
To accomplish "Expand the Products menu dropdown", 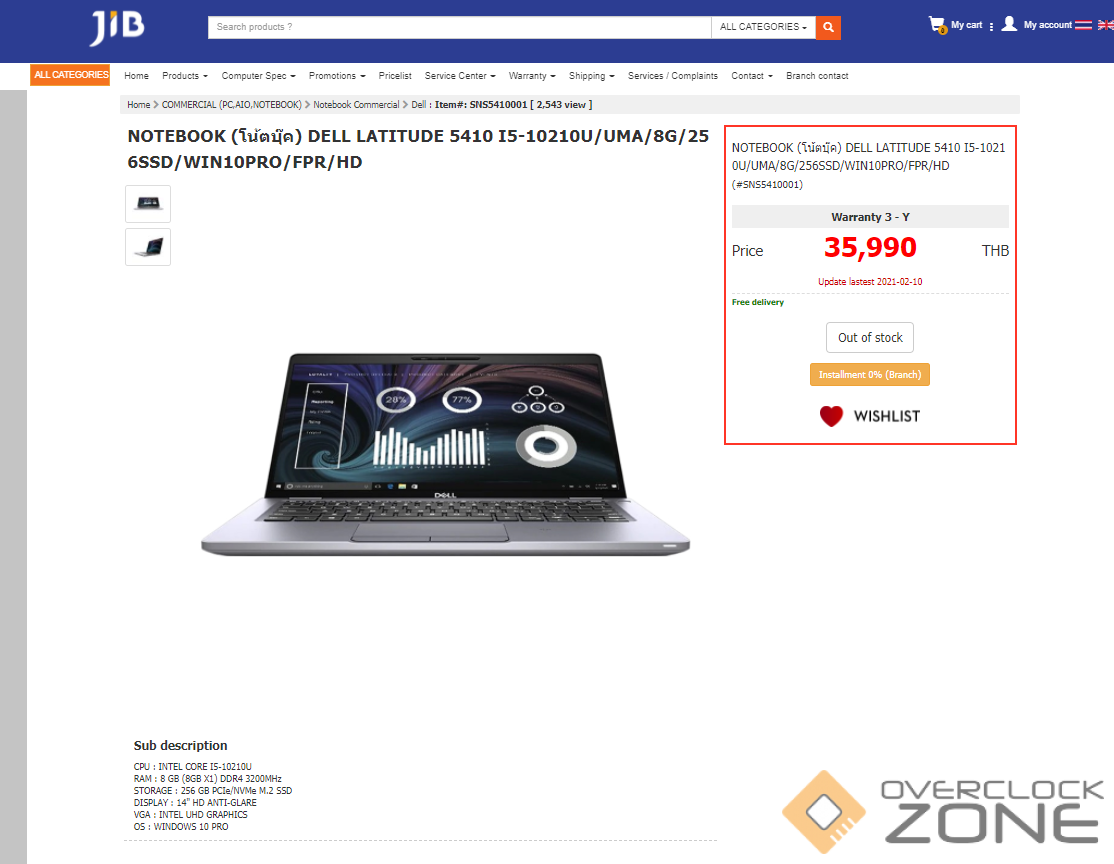I will click(185, 76).
